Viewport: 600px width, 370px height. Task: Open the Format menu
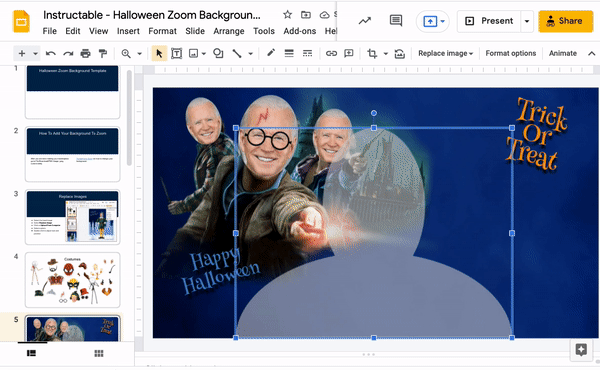(x=162, y=31)
